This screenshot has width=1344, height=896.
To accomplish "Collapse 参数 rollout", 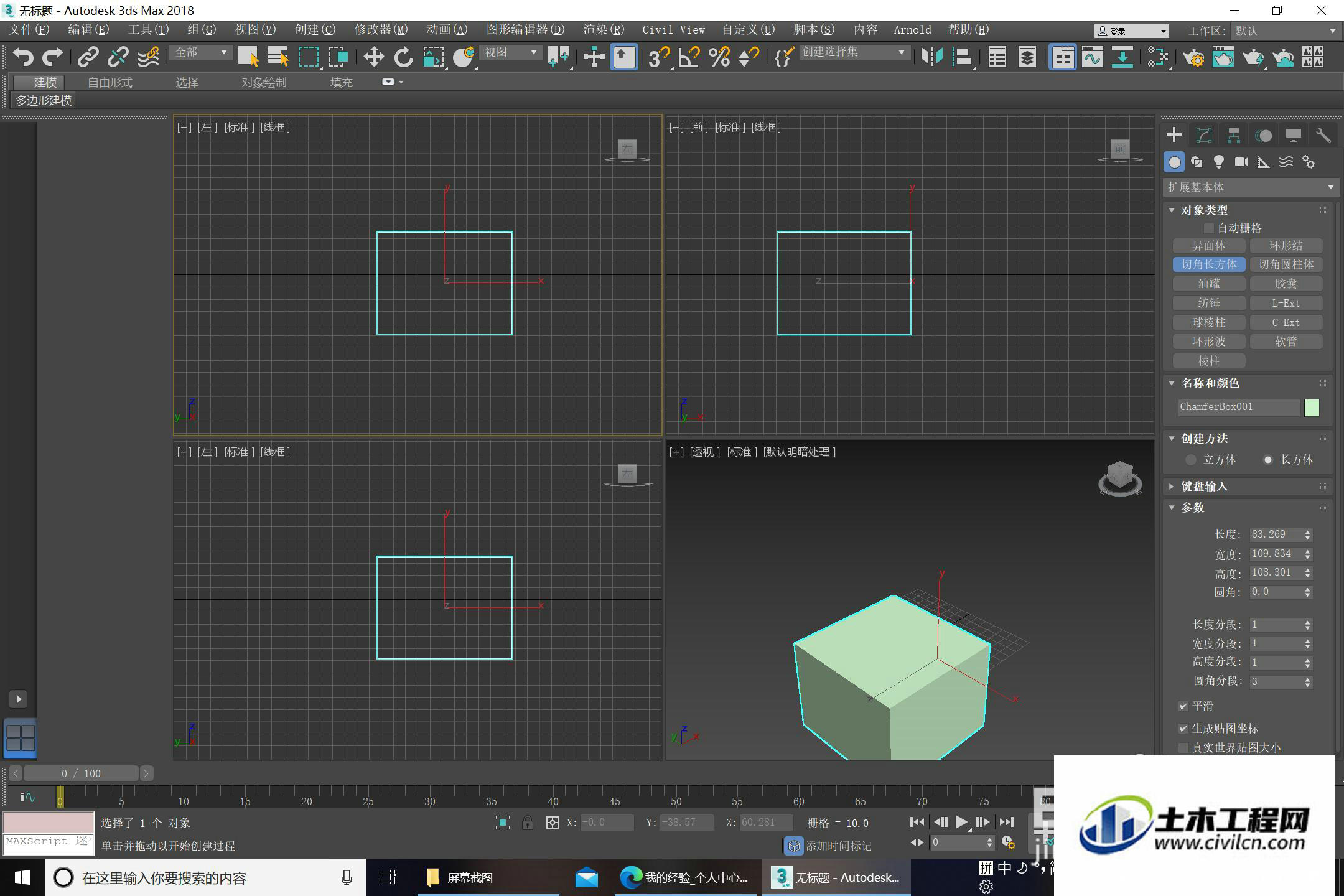I will point(1192,508).
